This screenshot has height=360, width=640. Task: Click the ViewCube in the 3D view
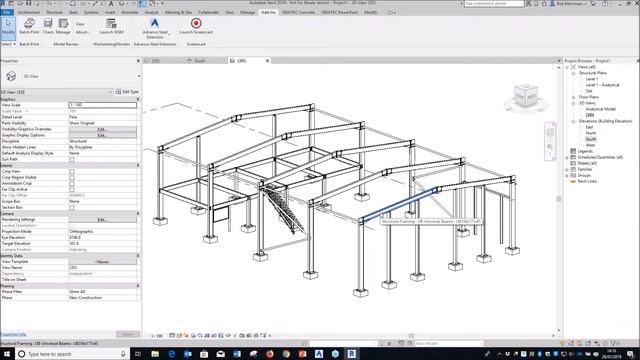(525, 97)
